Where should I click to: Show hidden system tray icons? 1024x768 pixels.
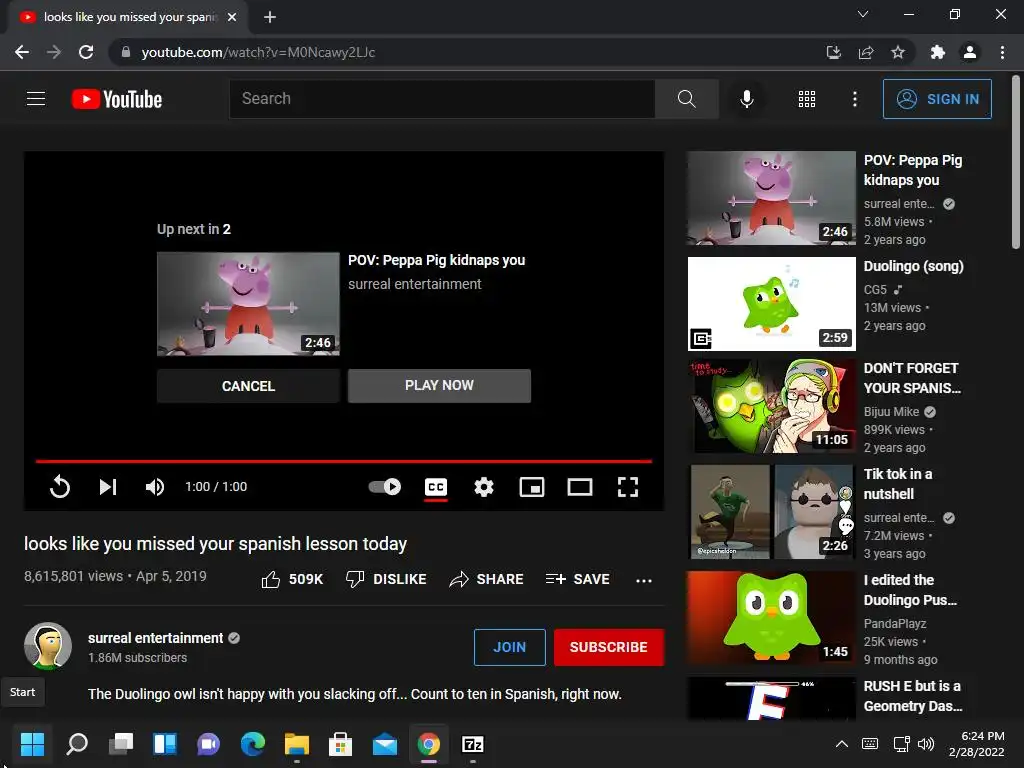(842, 744)
